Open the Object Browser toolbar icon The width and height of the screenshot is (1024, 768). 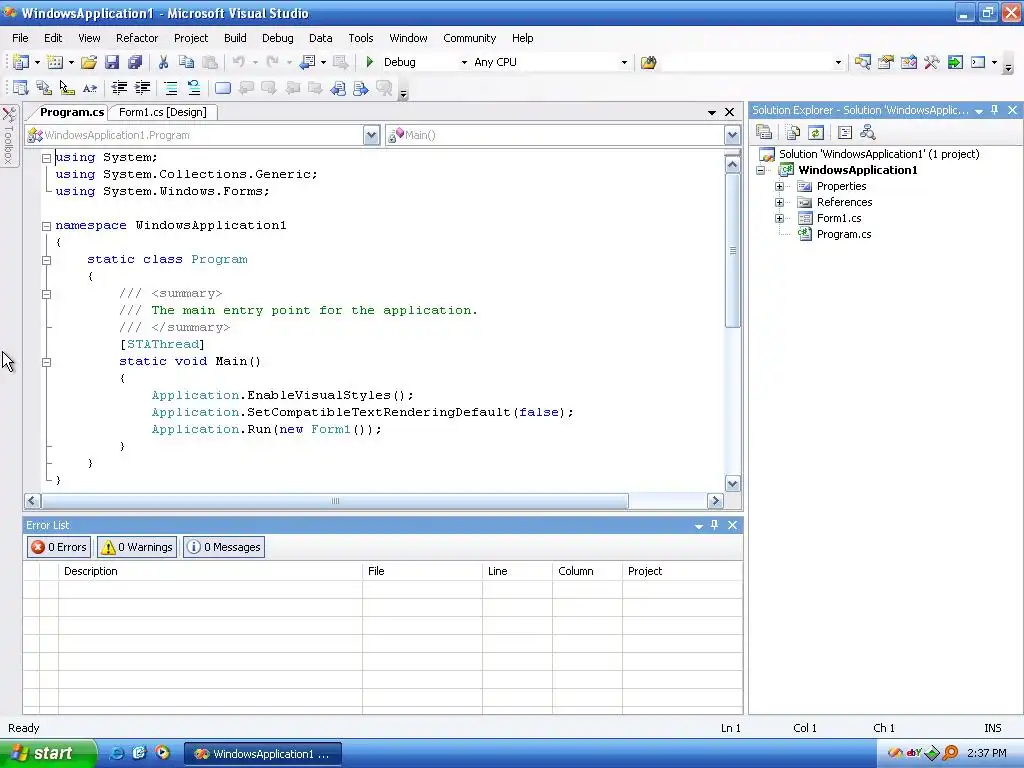[908, 62]
